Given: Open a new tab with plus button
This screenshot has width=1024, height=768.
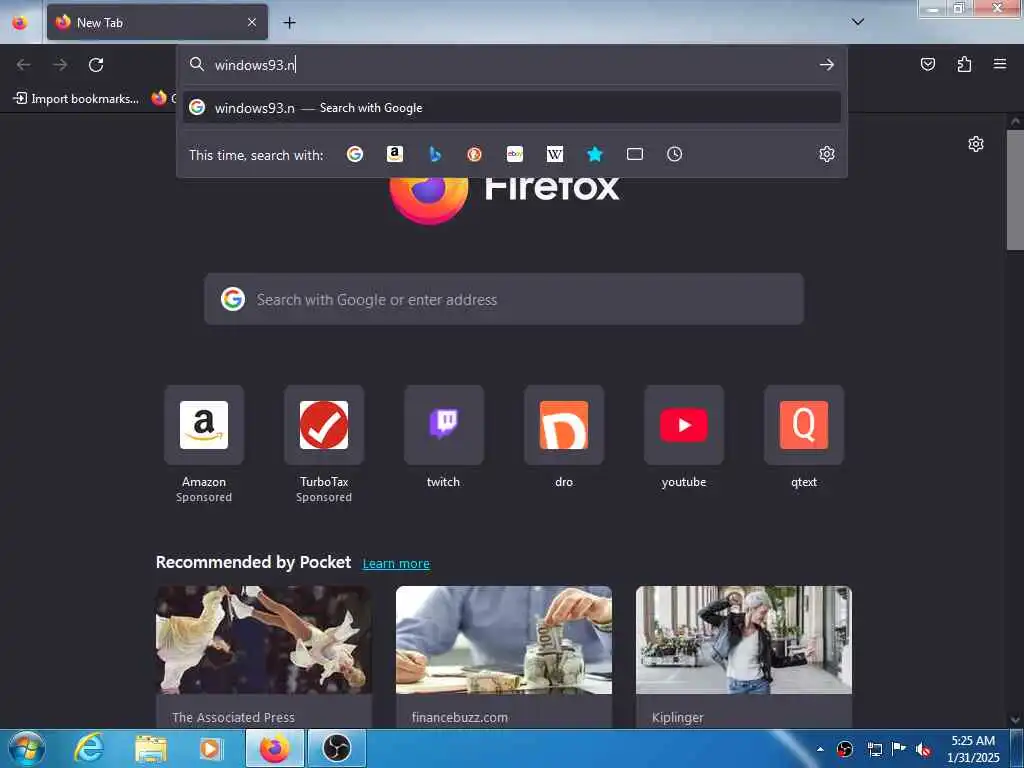Looking at the screenshot, I should [289, 23].
